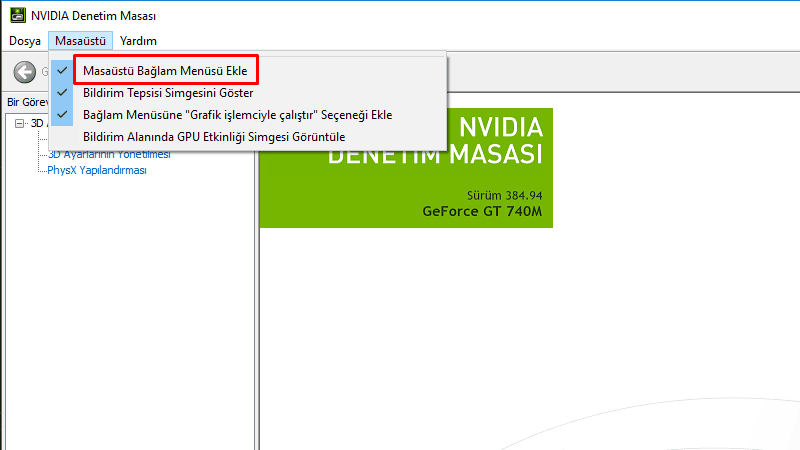Enable Bildirim Alanında GPU Etkinliği Simgesi Görüntüle
The width and height of the screenshot is (800, 450).
[214, 136]
